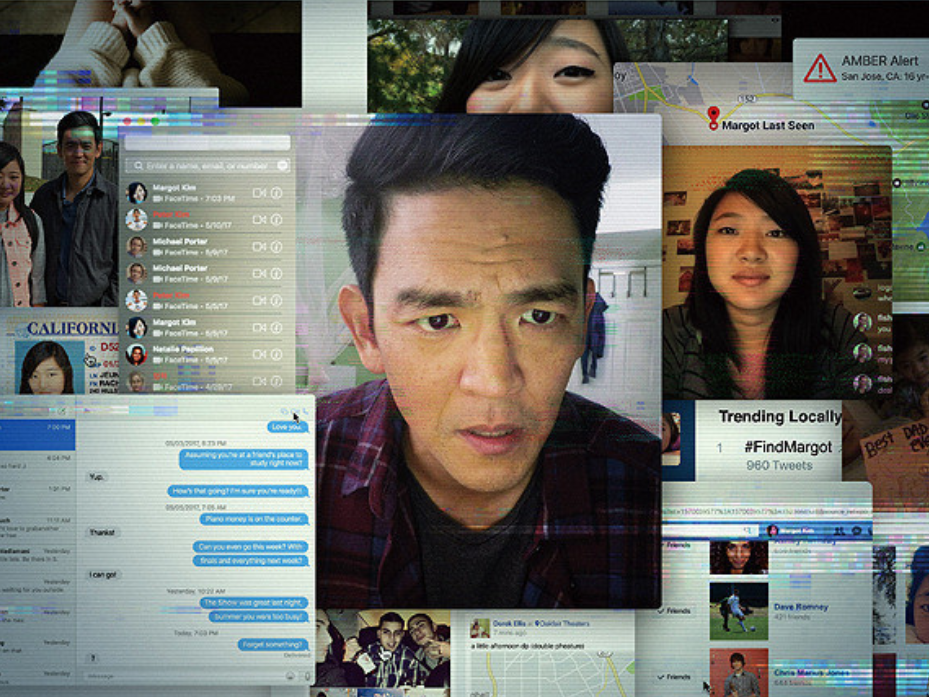Click Chris Marius Jones's photo thumbnail

click(x=739, y=673)
